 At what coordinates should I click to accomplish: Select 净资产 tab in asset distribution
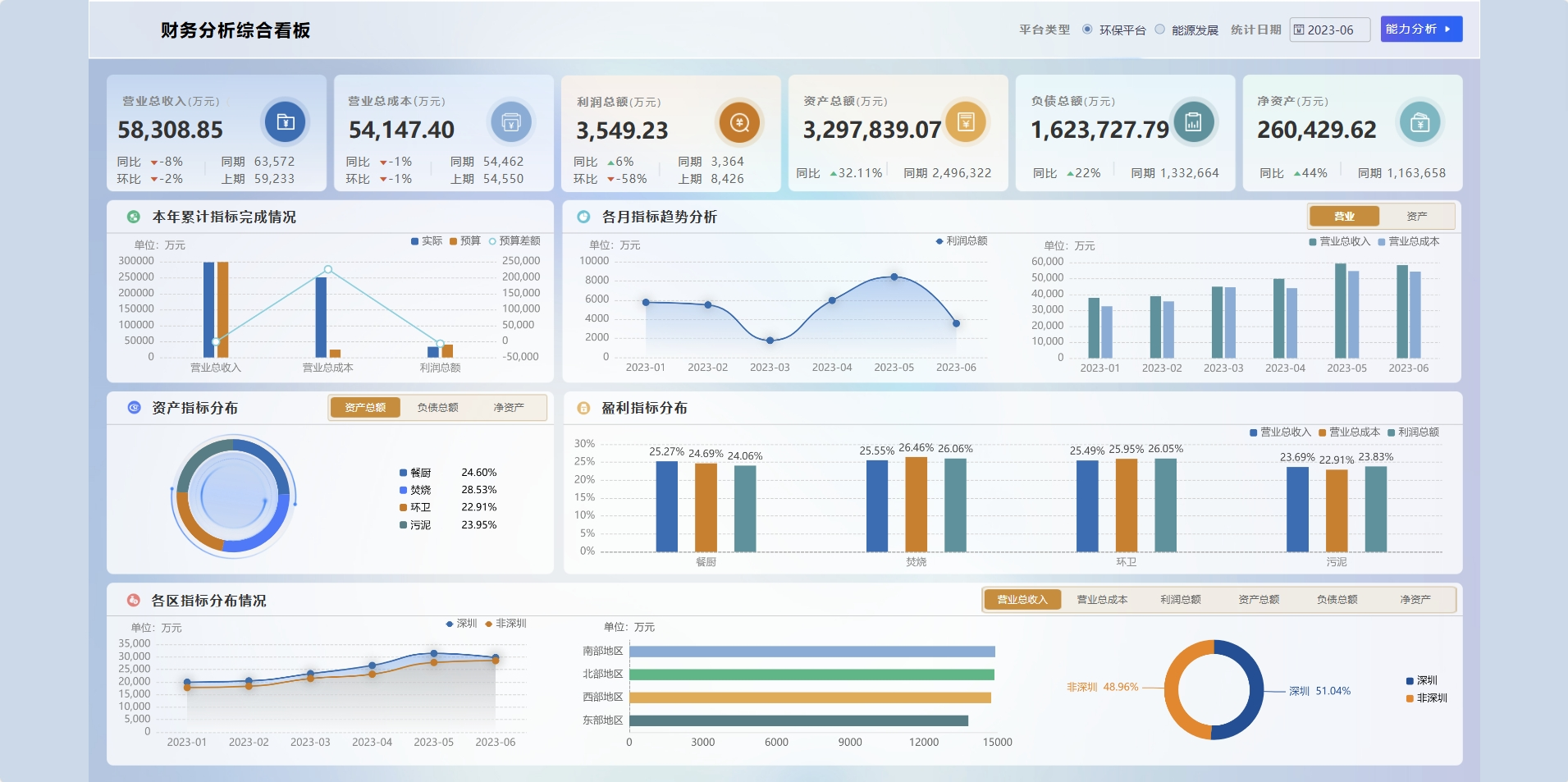tap(509, 407)
